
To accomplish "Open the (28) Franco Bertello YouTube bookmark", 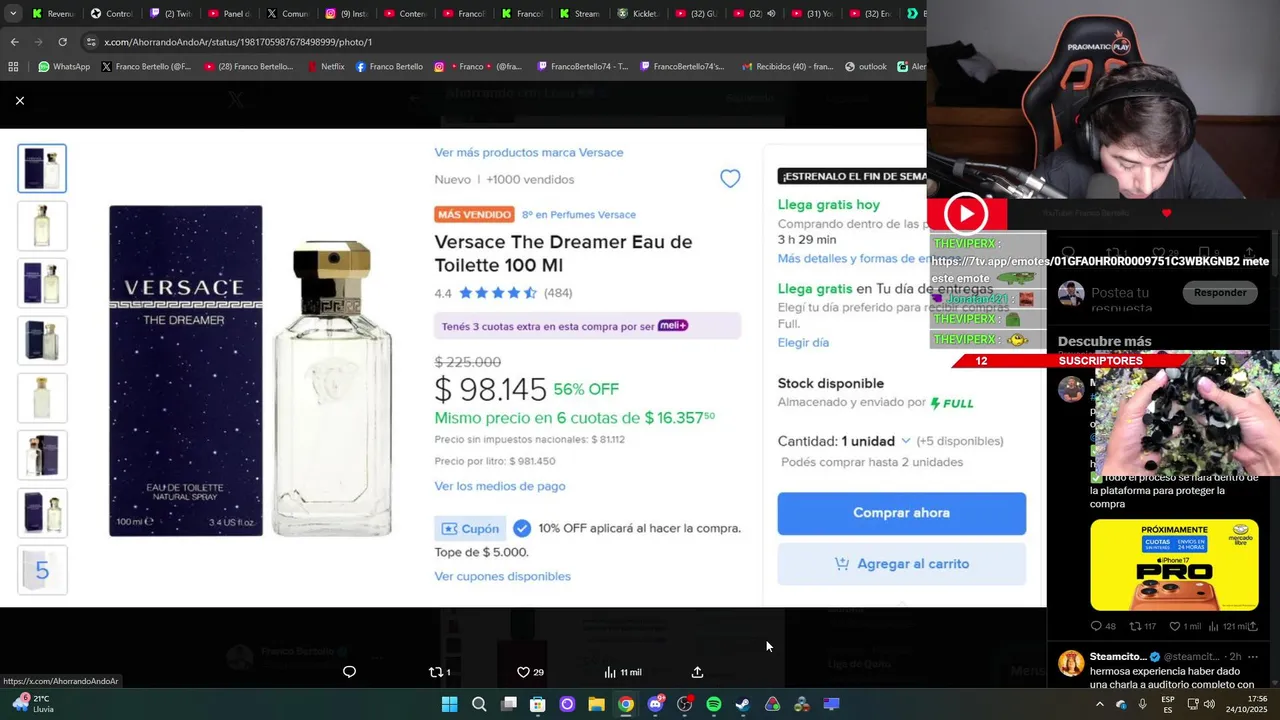I will 248,67.
